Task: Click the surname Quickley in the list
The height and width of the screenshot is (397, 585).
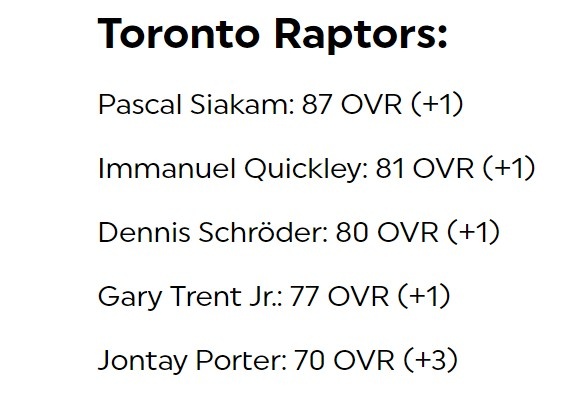Action: tap(306, 169)
